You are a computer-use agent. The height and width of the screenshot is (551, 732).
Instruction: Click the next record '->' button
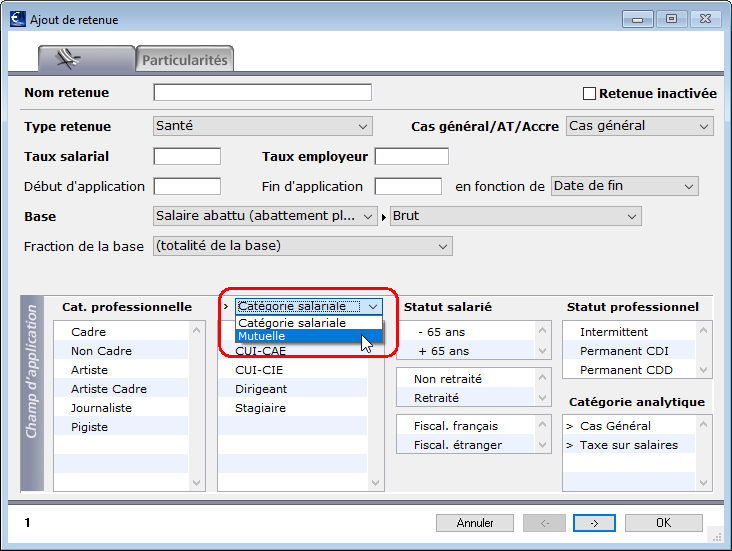coord(594,523)
